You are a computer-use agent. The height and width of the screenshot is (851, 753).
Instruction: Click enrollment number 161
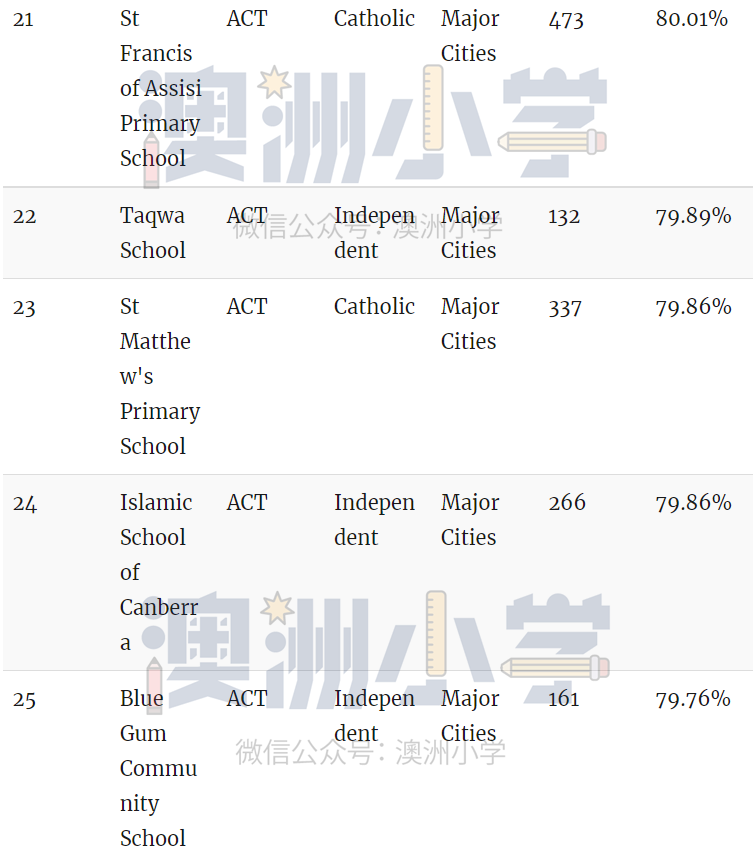pyautogui.click(x=564, y=698)
